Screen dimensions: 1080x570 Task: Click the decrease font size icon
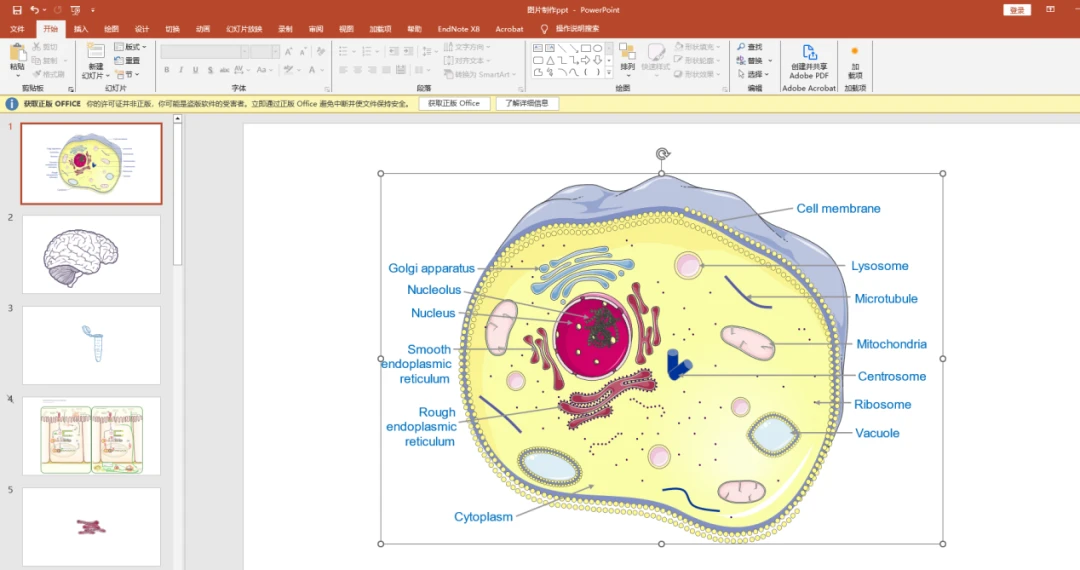coord(303,52)
